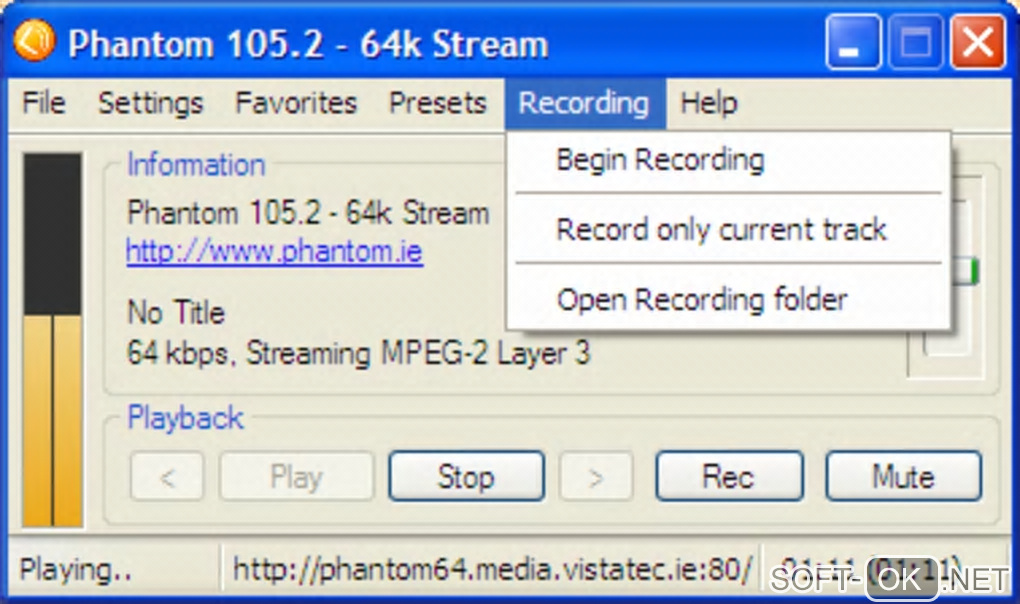Stop the stream playback
The height and width of the screenshot is (604, 1020).
point(466,477)
